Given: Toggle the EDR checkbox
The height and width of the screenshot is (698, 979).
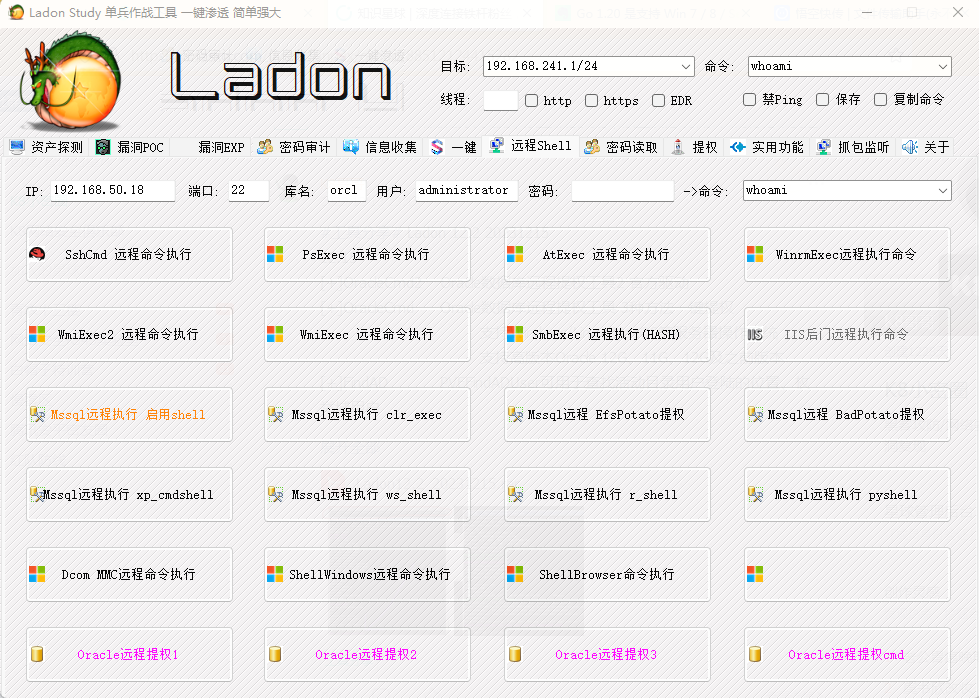Looking at the screenshot, I should [658, 101].
